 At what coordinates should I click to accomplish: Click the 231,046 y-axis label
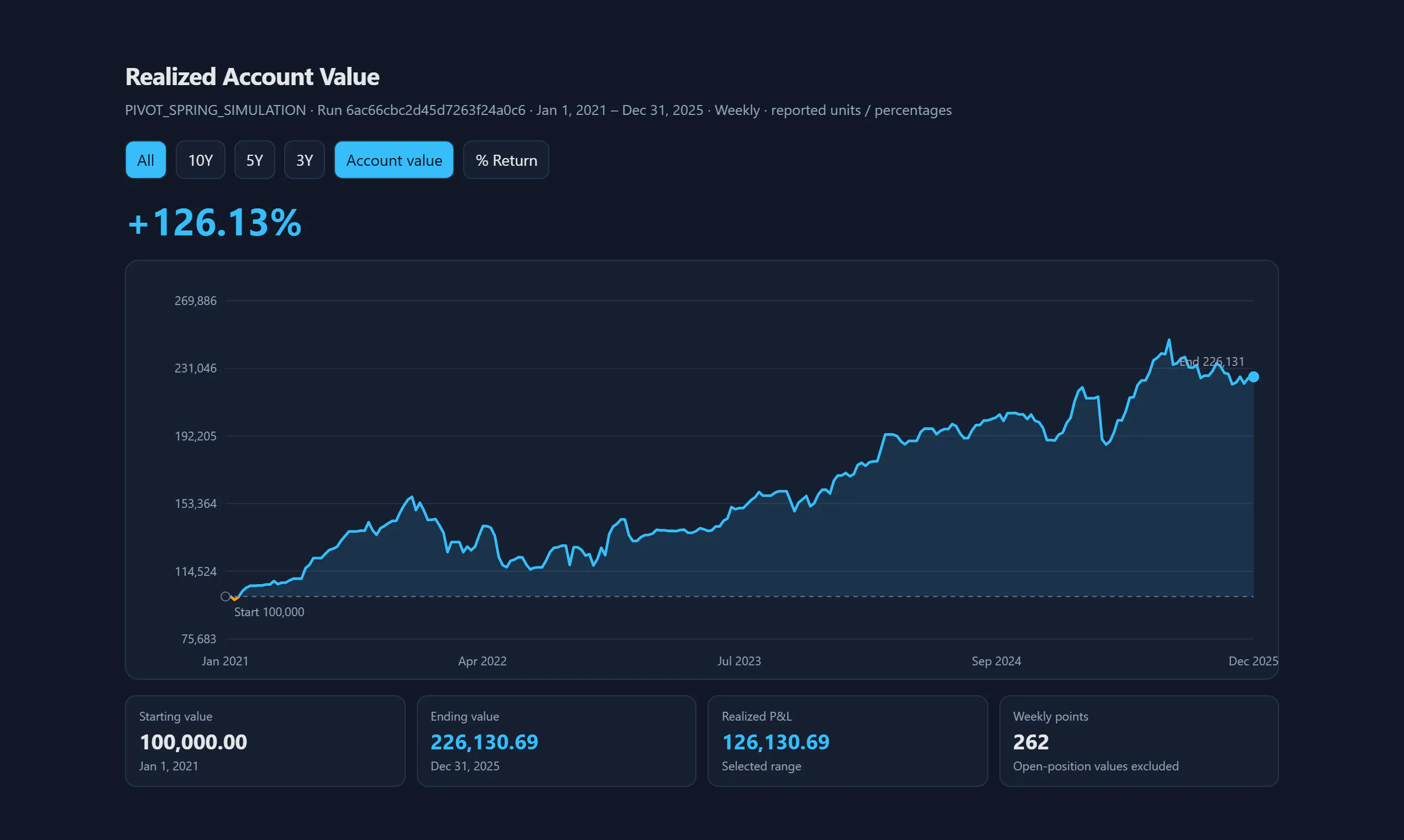(x=195, y=369)
